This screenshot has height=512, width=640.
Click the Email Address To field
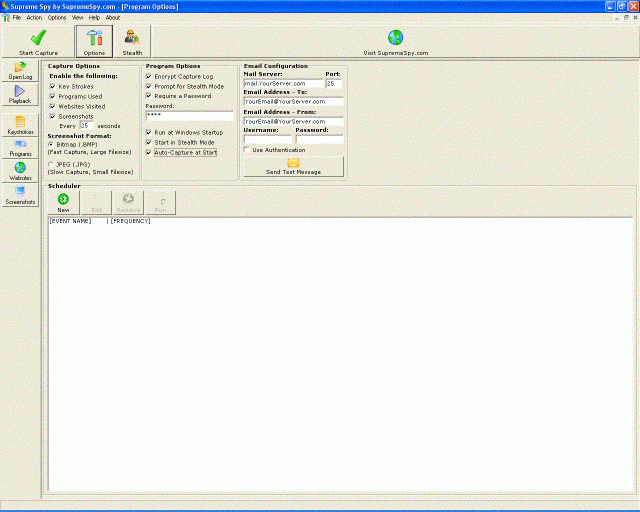(293, 102)
